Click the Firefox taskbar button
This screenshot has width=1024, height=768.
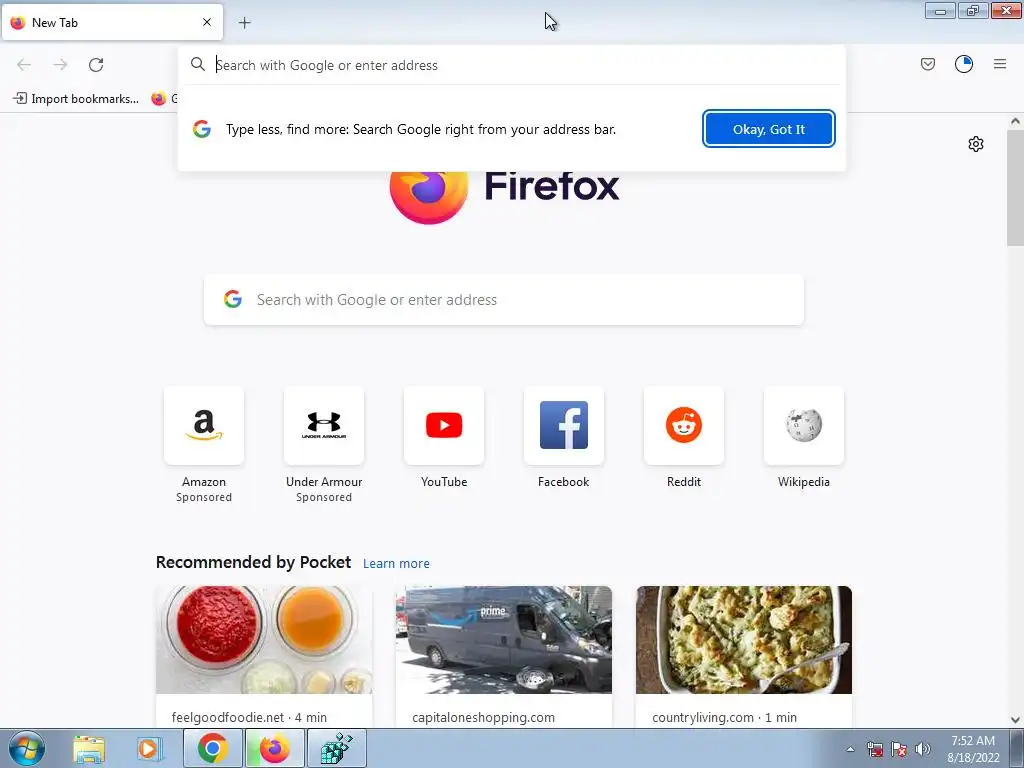click(274, 748)
